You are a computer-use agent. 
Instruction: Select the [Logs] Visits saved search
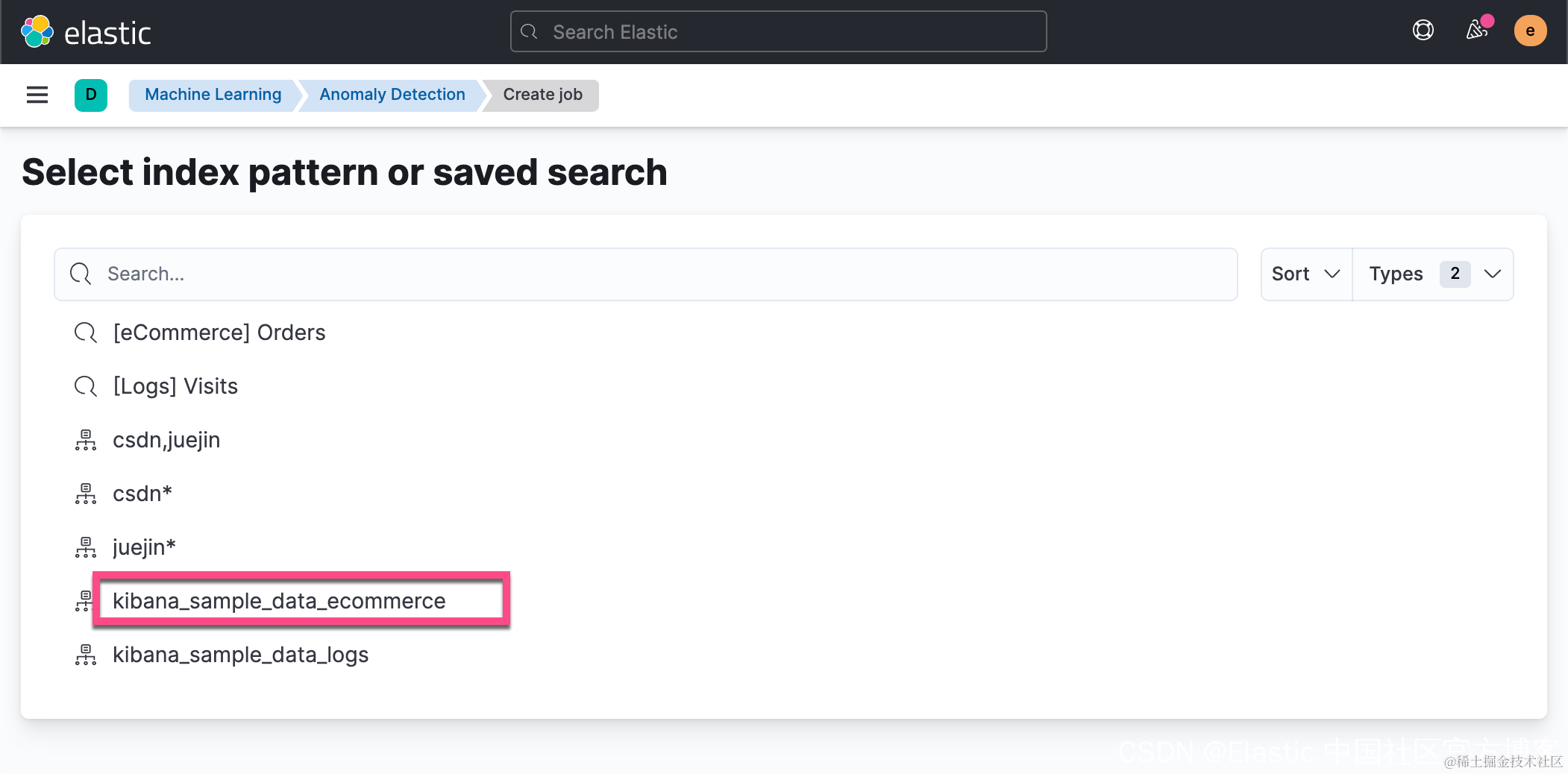tap(175, 386)
